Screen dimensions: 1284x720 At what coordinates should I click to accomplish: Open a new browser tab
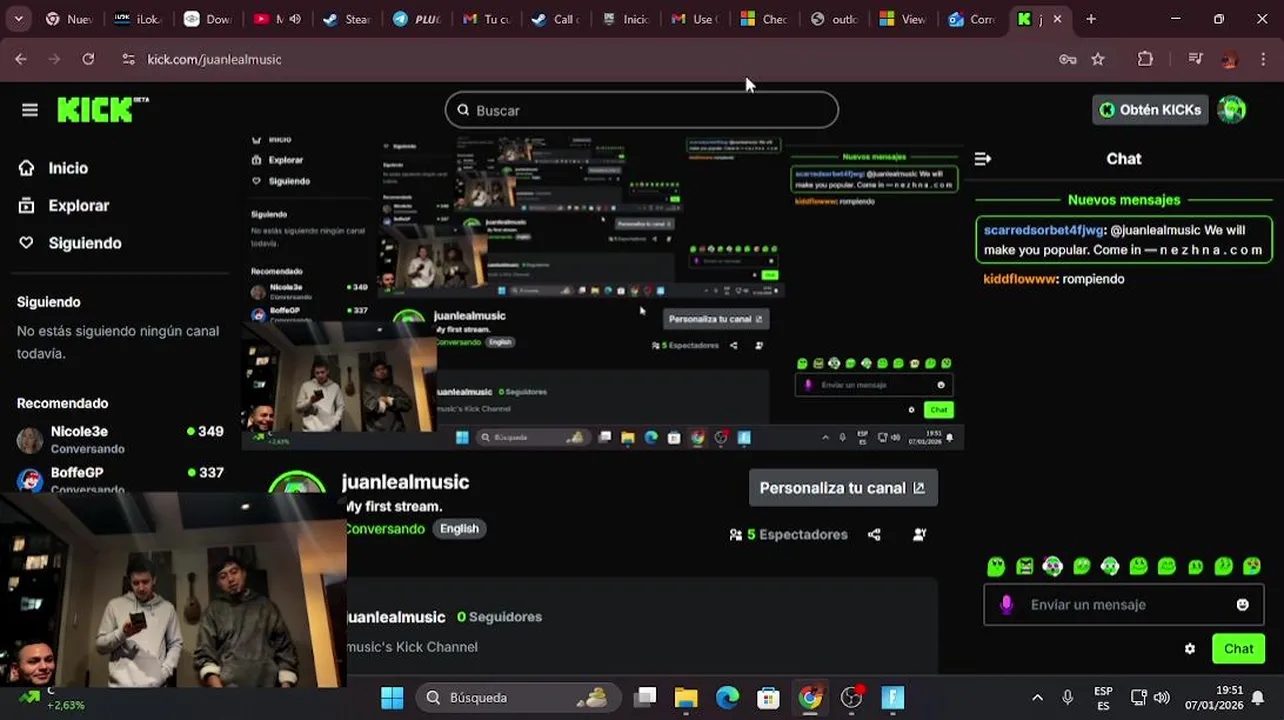(1091, 19)
